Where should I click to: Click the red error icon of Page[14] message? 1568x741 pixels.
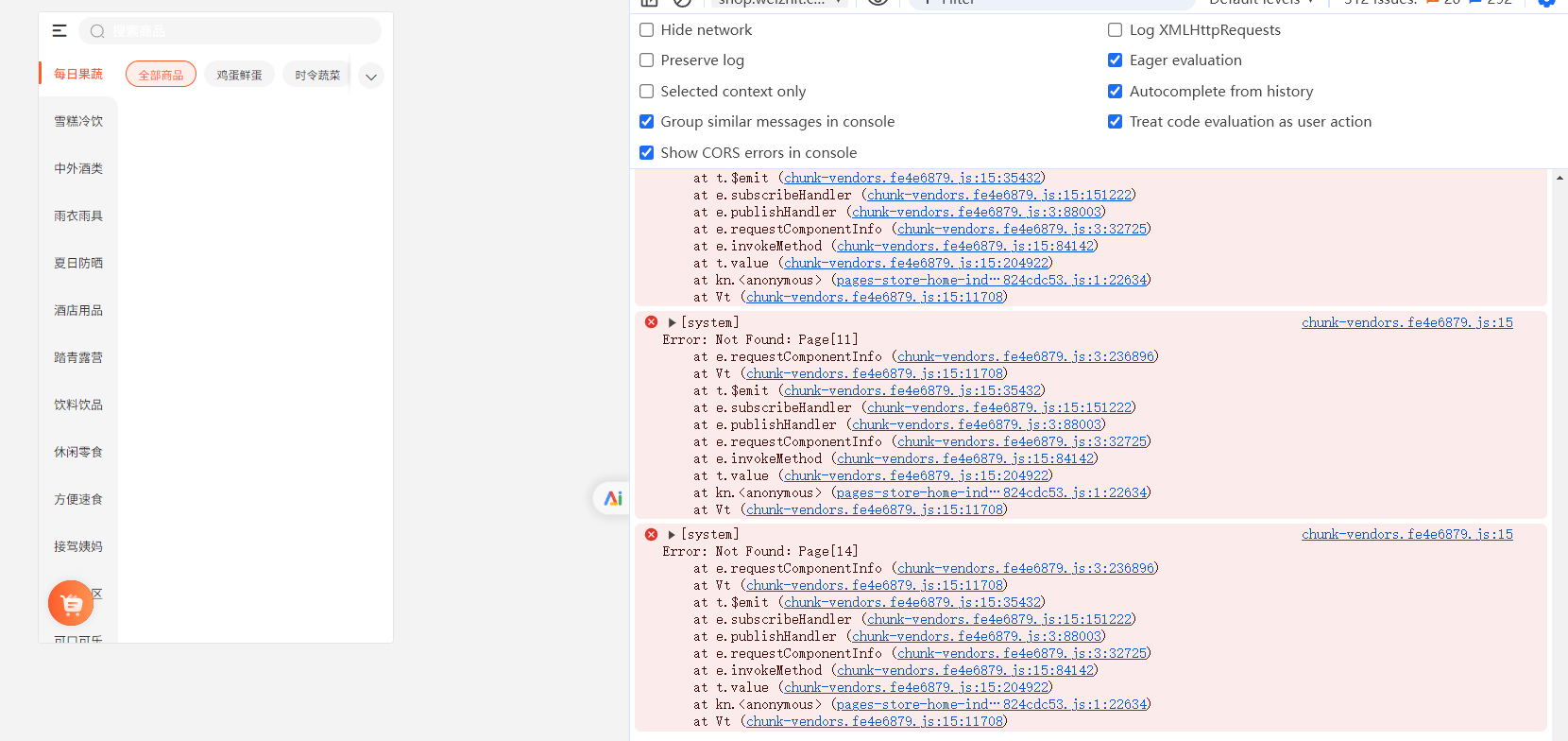tap(651, 534)
